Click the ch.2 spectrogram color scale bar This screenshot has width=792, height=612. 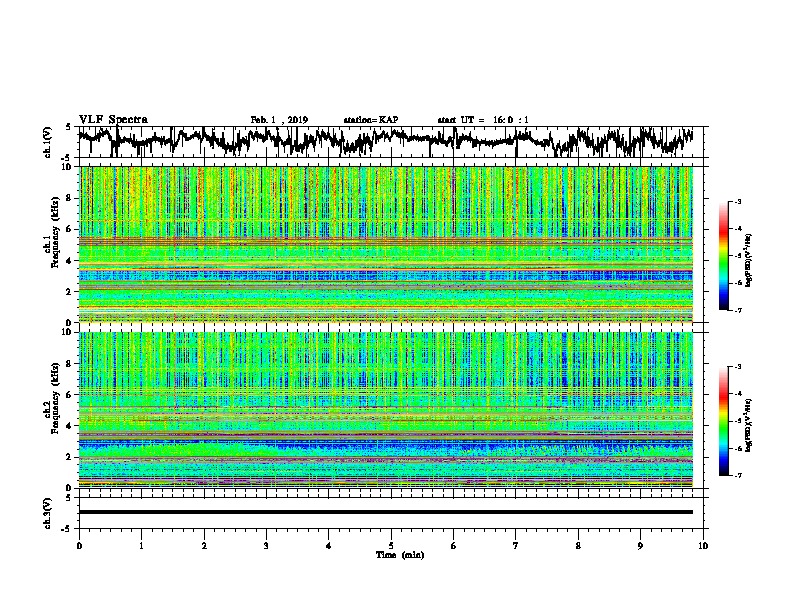tap(723, 421)
